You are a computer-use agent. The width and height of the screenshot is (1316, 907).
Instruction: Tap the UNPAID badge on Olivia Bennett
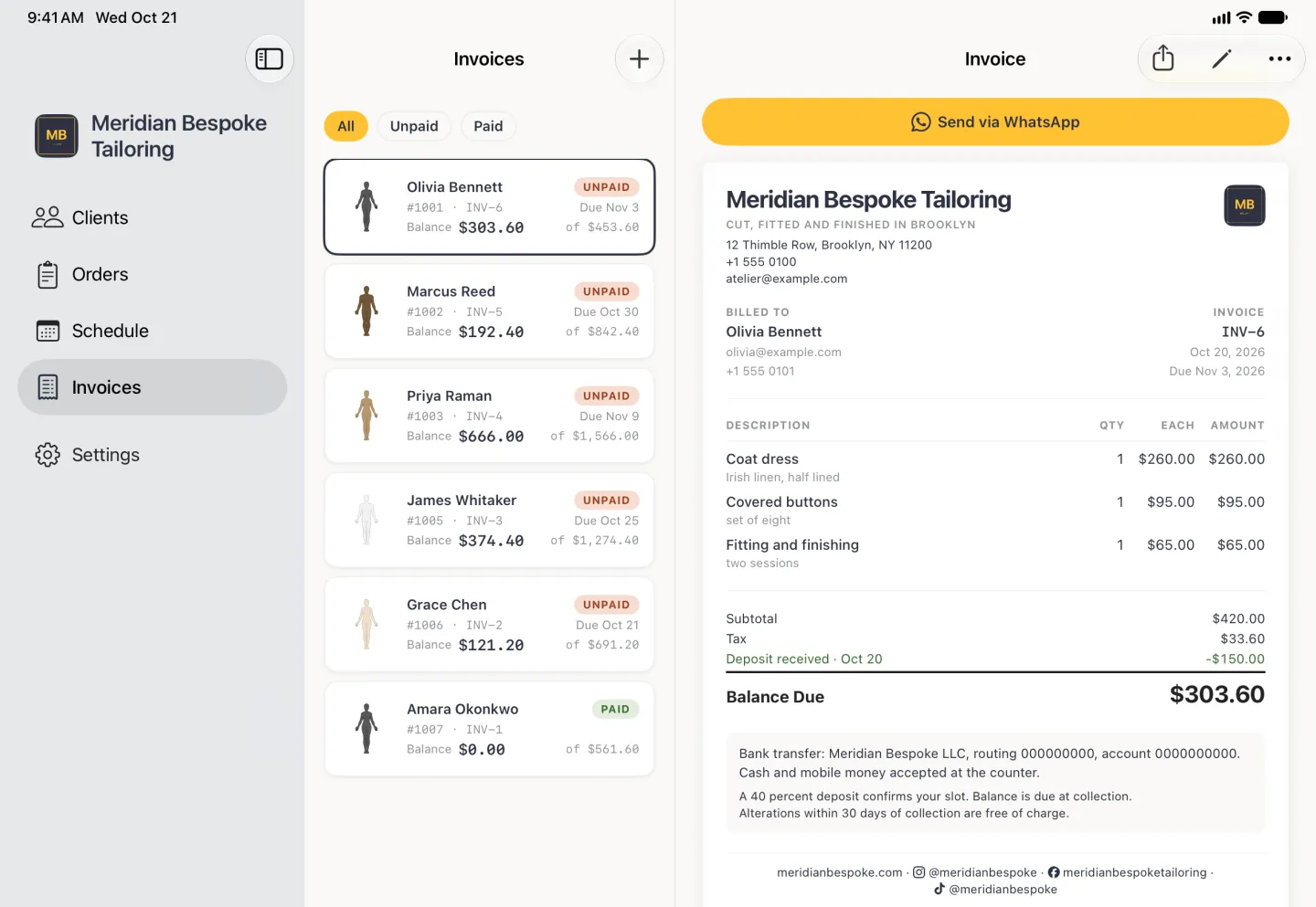[607, 187]
